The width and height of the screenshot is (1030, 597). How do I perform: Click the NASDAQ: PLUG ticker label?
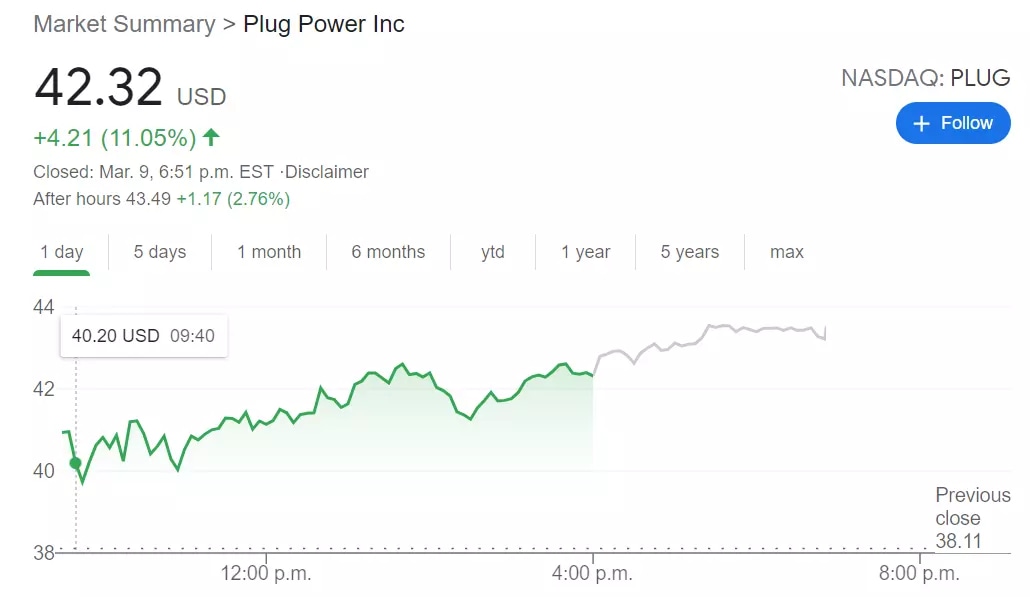(925, 78)
